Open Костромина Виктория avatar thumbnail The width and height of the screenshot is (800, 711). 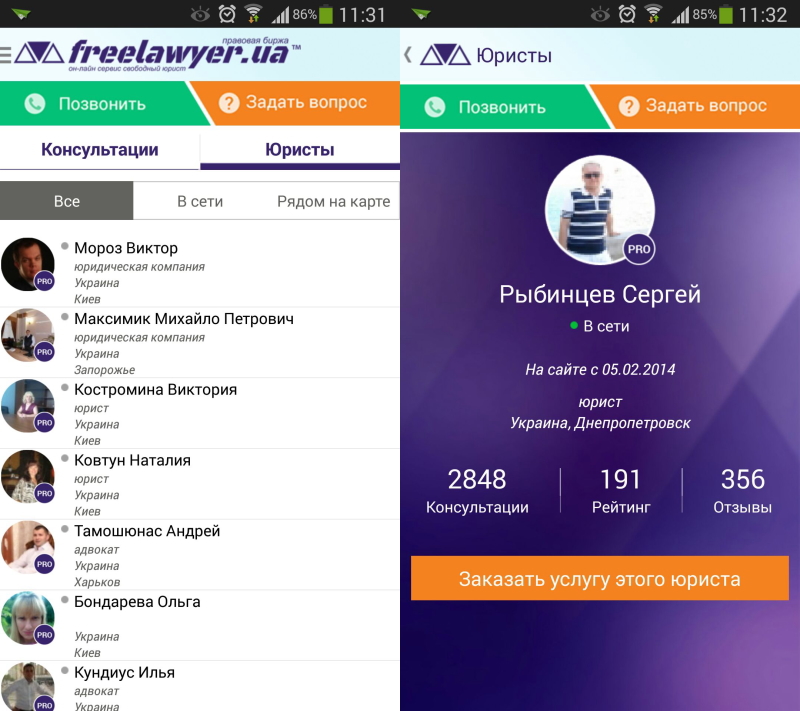click(28, 406)
